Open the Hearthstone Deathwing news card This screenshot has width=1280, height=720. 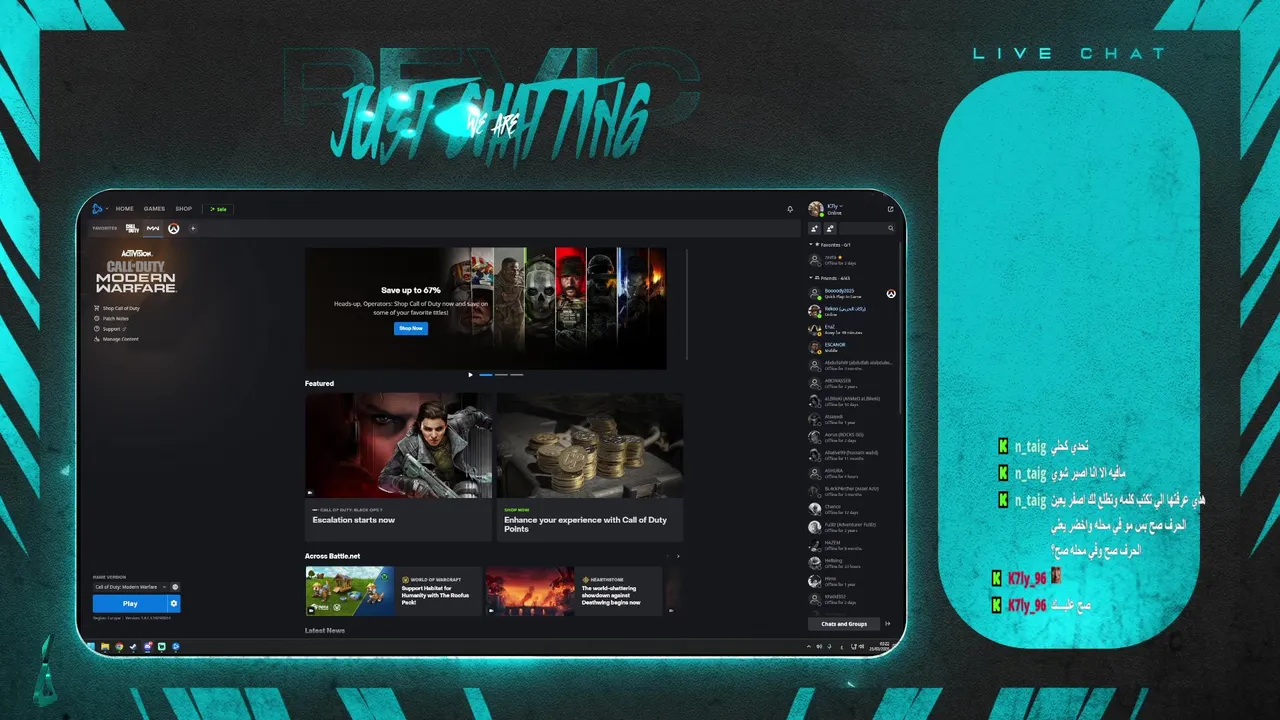(574, 591)
